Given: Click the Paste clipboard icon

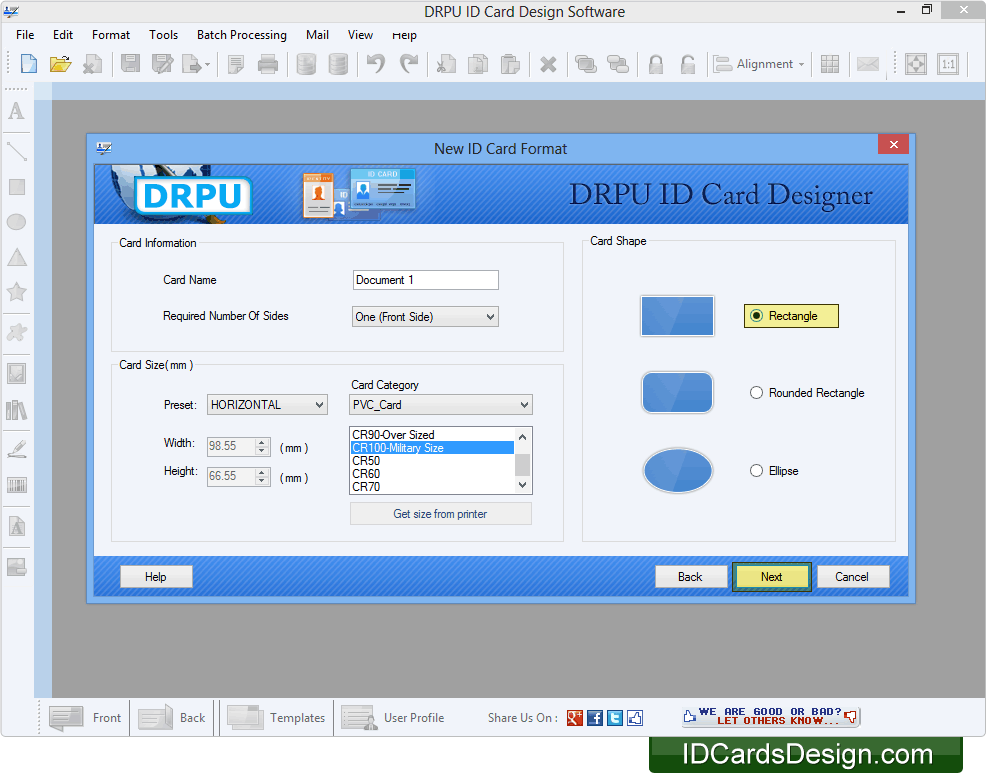Looking at the screenshot, I should click(x=510, y=64).
